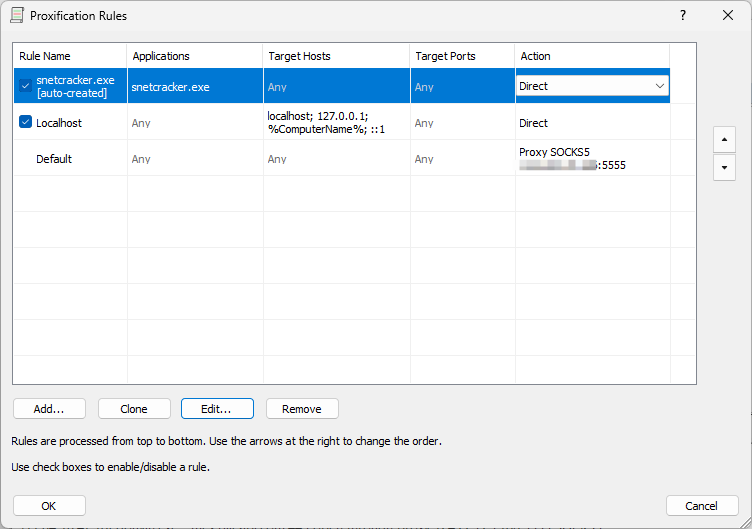Click the Target Hosts column header
Screen dimensions: 752x529
(x=336, y=56)
